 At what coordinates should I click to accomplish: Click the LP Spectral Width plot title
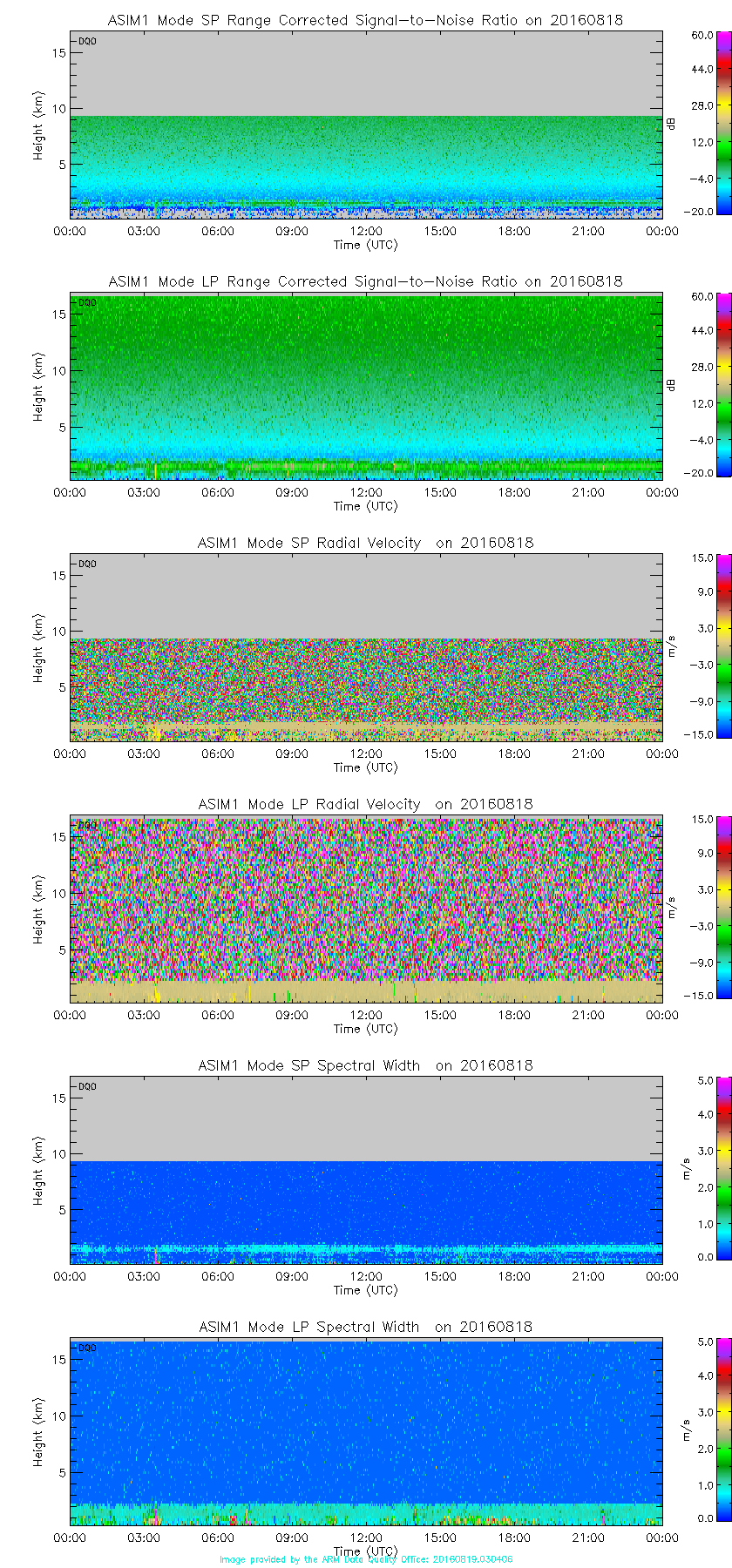pos(365,1327)
